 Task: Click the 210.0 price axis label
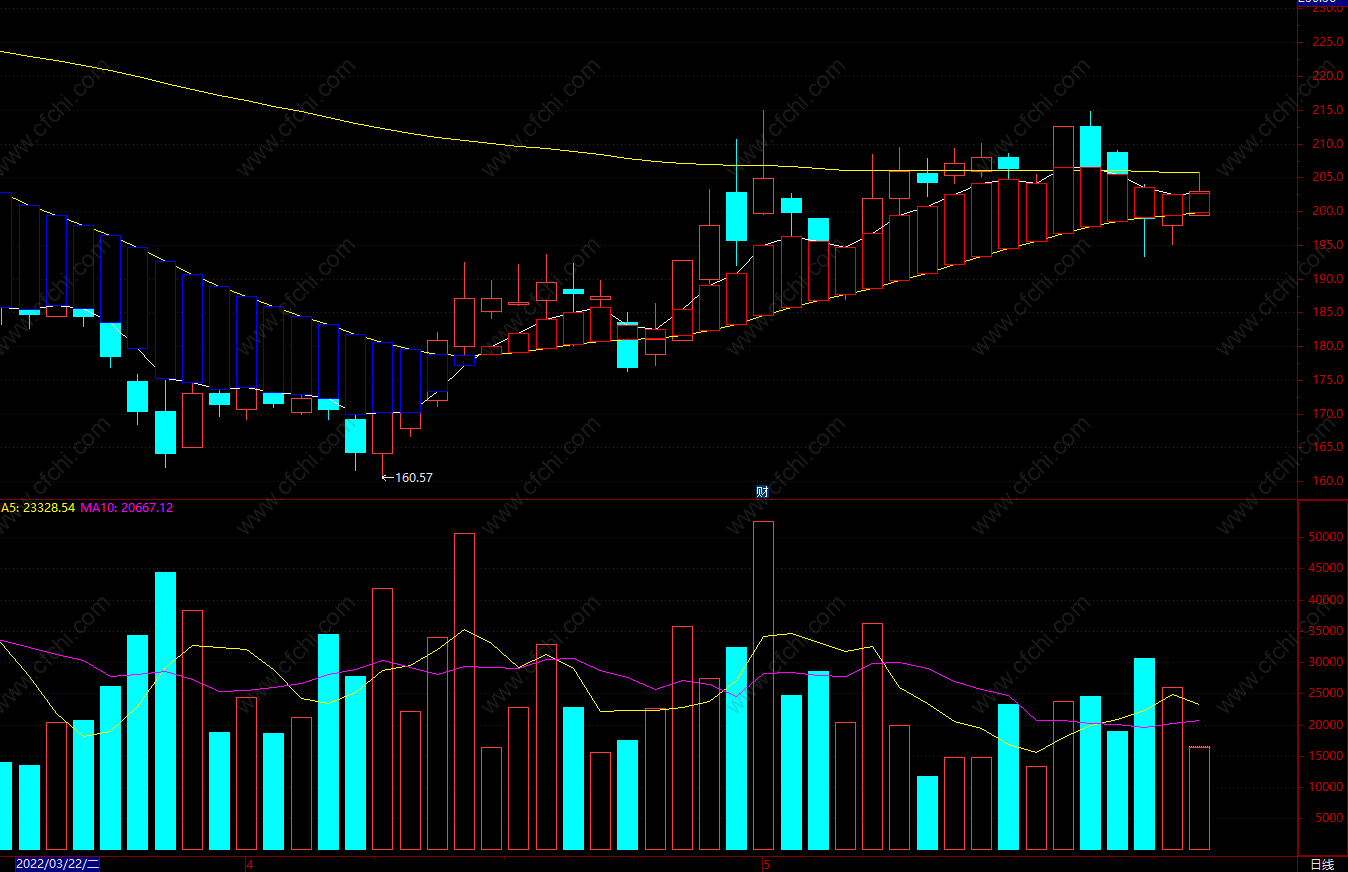pos(1325,144)
